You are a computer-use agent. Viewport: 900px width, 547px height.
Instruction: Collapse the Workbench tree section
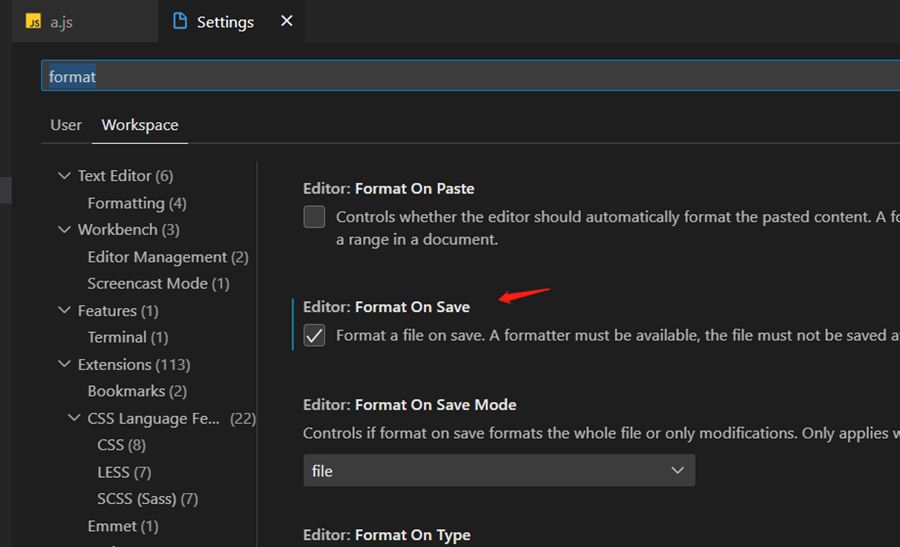click(65, 230)
